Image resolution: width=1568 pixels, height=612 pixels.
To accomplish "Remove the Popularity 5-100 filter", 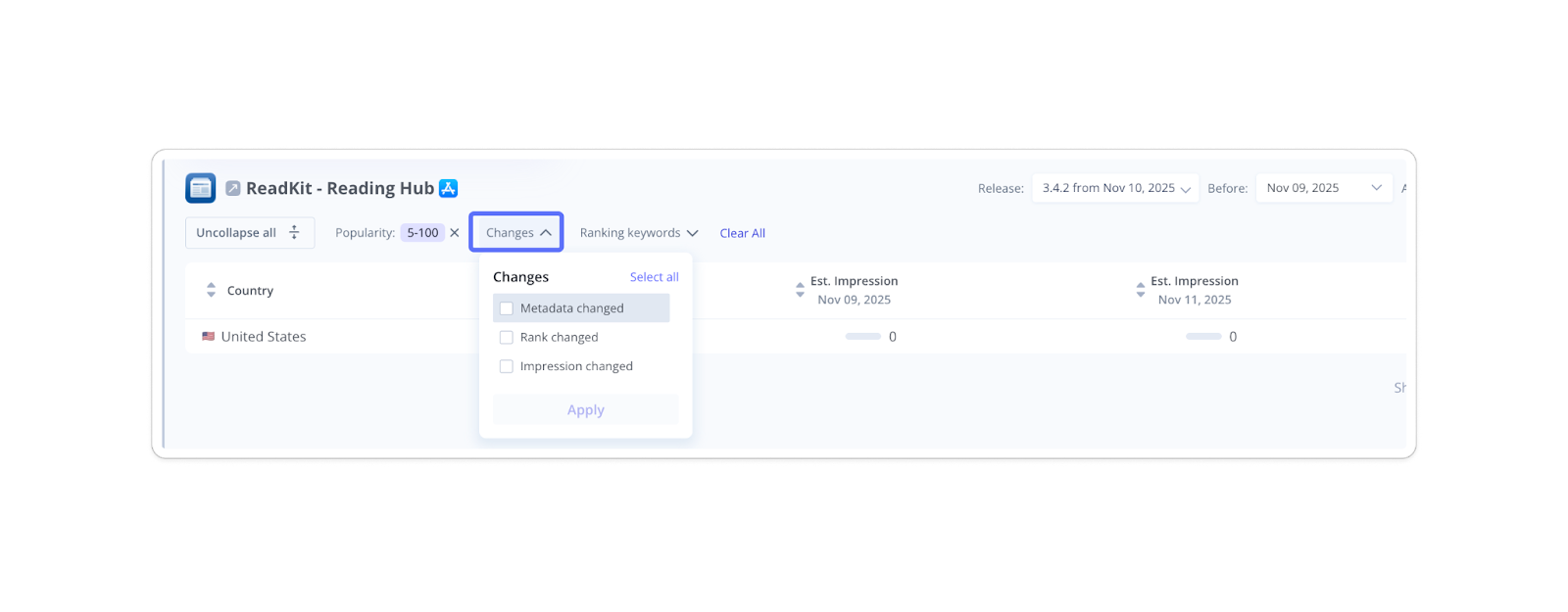I will pos(455,233).
